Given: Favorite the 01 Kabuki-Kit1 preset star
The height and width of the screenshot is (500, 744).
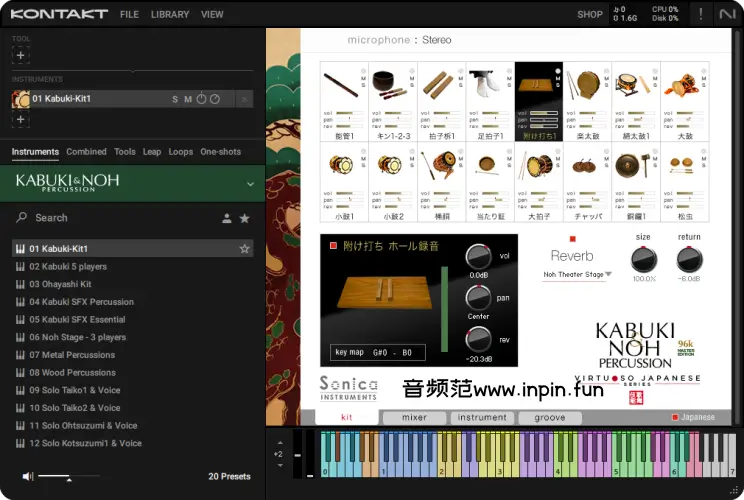Looking at the screenshot, I should click(x=244, y=249).
